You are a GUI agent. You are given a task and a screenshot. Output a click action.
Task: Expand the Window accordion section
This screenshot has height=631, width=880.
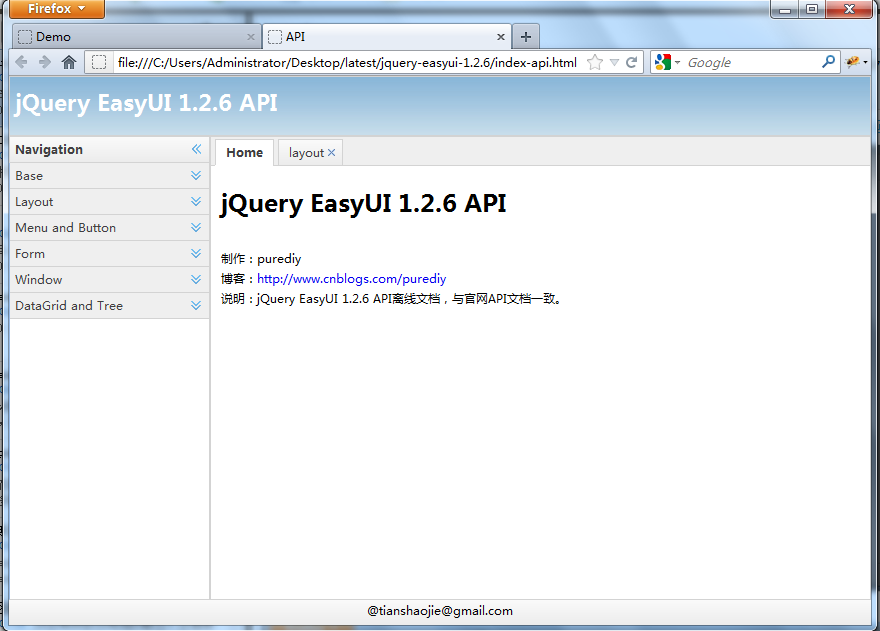click(x=196, y=280)
